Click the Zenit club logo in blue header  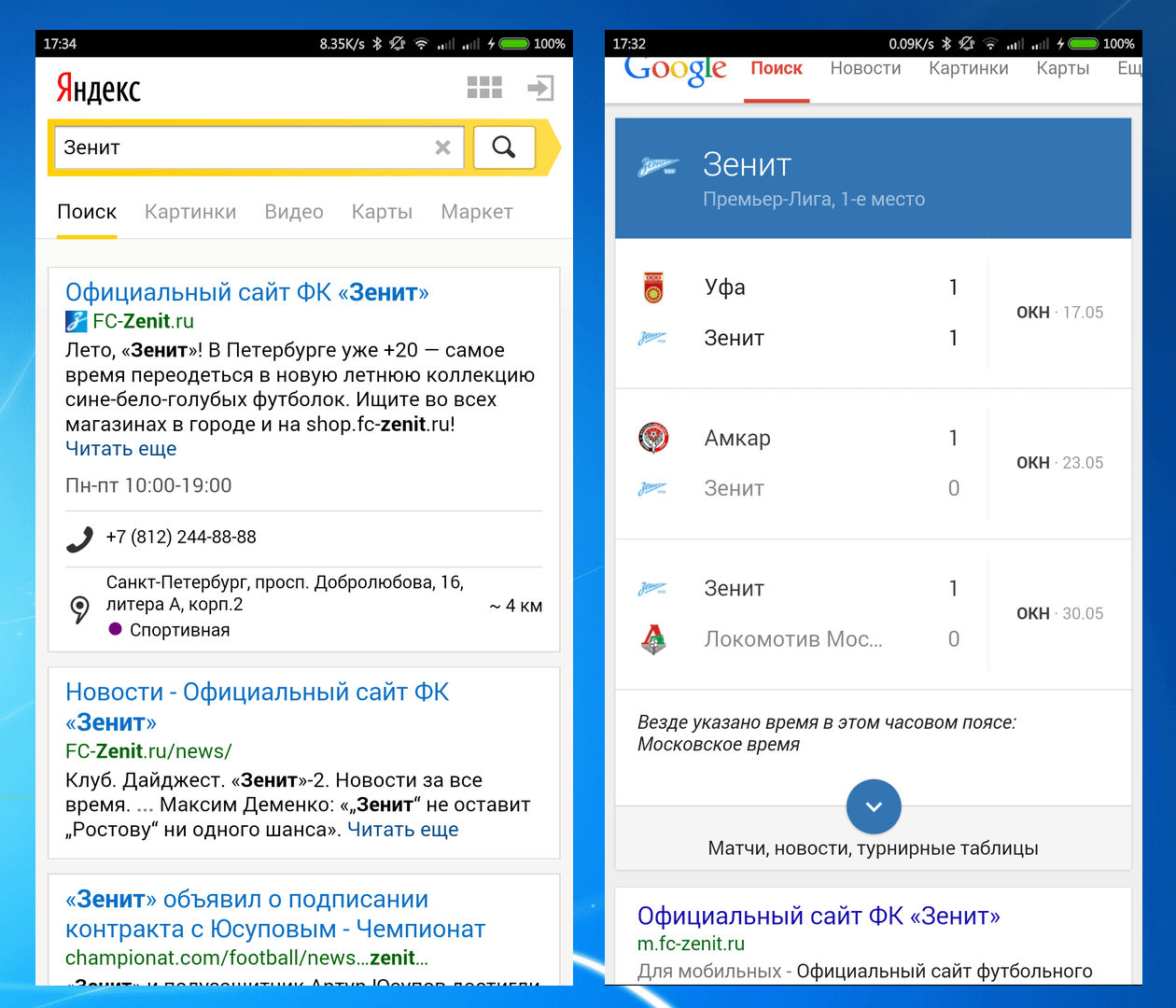(658, 168)
